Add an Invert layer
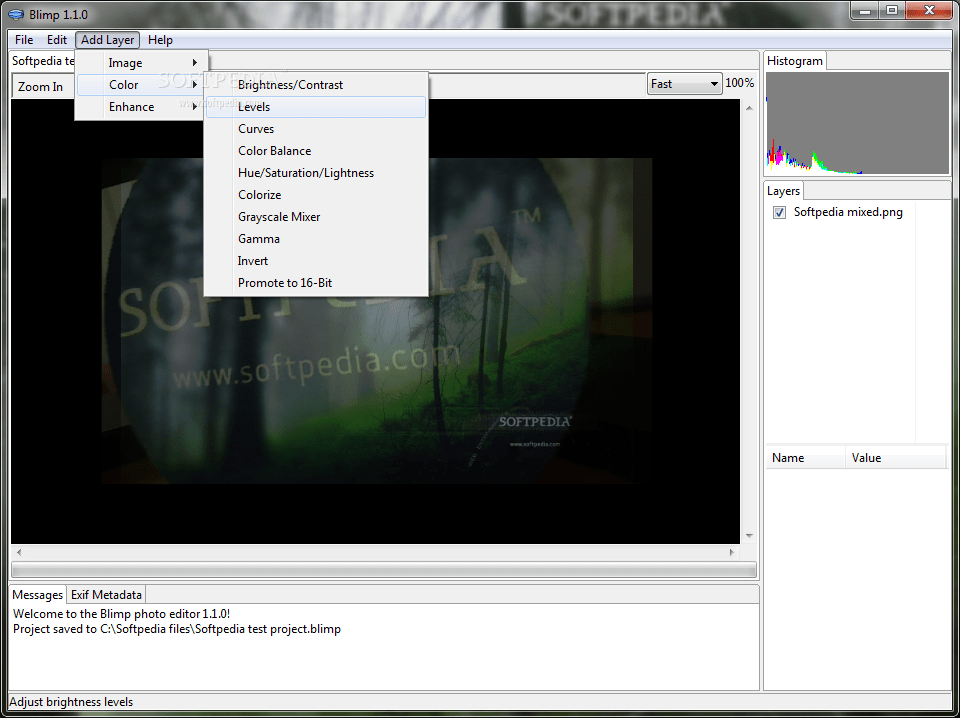This screenshot has width=960, height=718. tap(316, 261)
